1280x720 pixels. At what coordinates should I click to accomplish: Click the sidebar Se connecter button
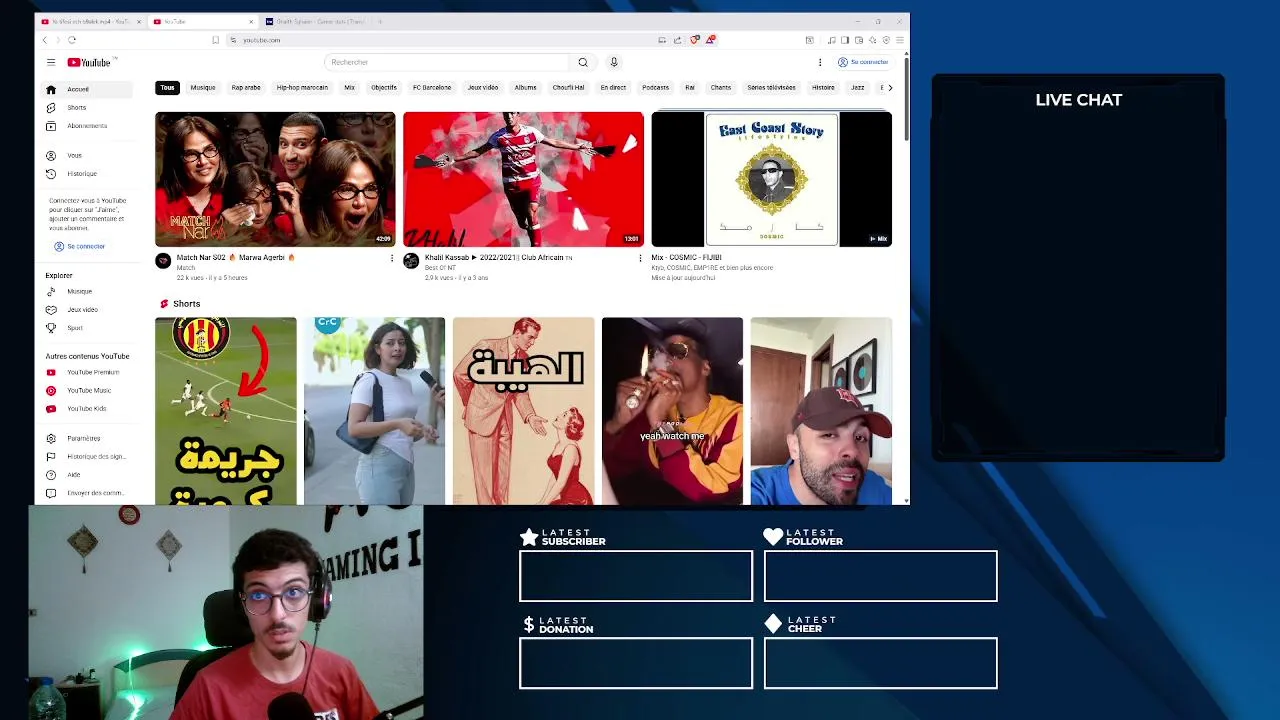coord(80,246)
